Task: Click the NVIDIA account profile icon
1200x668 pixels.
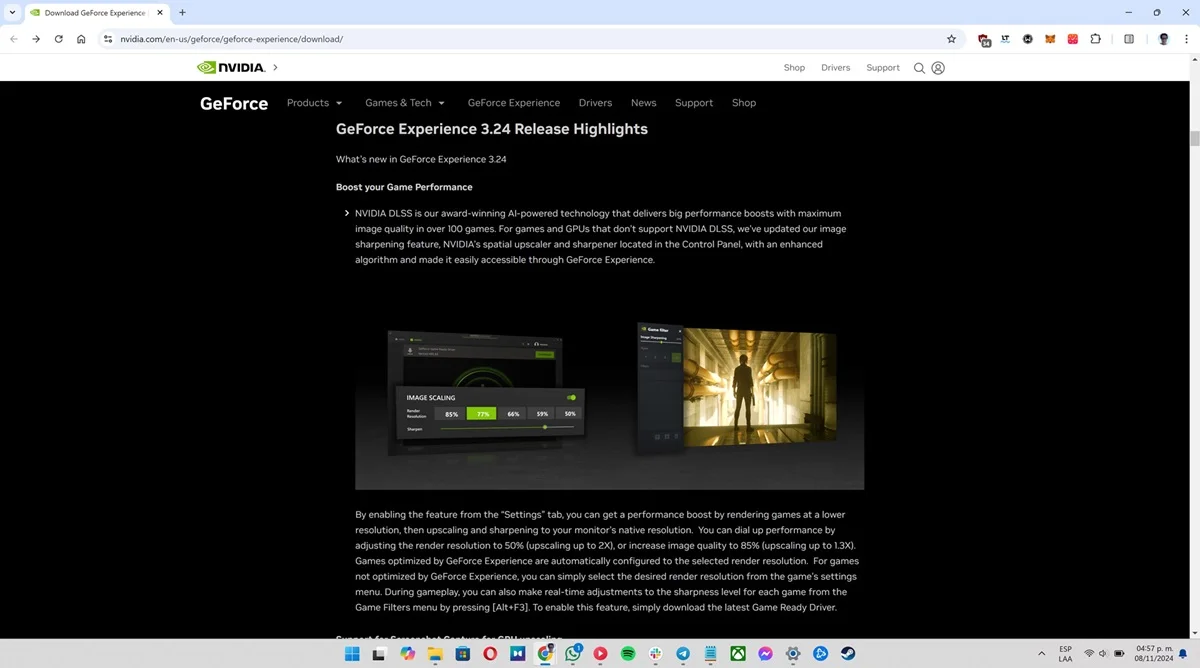Action: (937, 67)
